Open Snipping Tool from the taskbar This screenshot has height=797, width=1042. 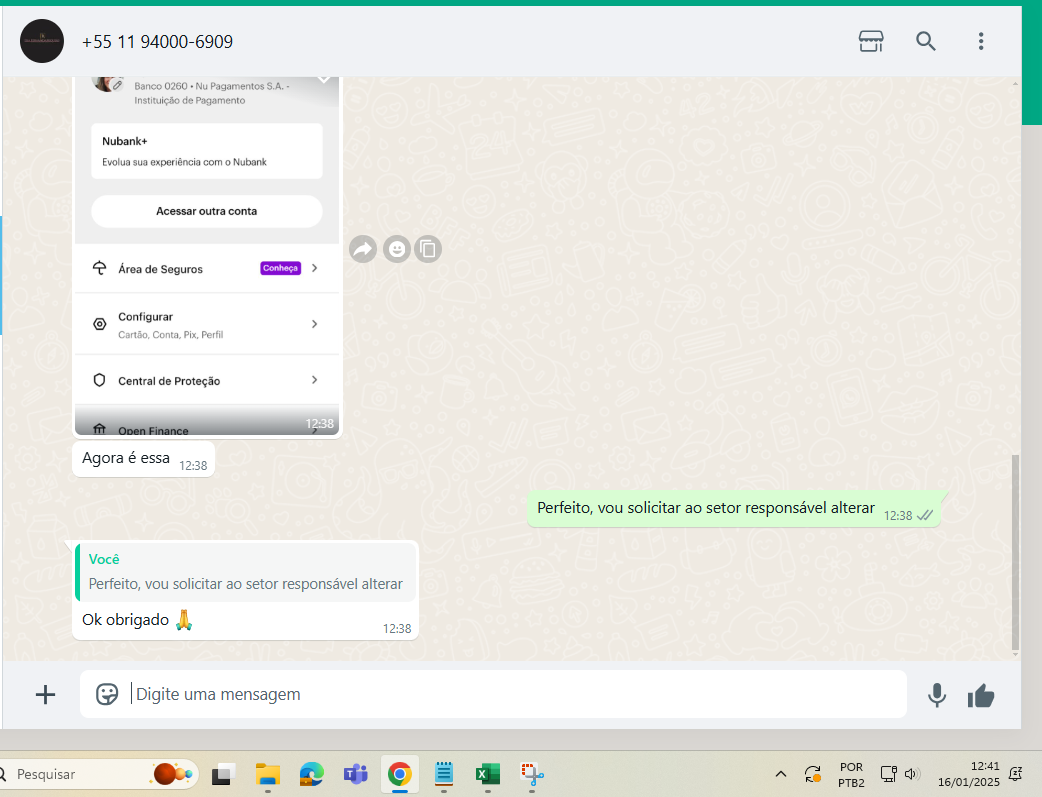click(532, 774)
